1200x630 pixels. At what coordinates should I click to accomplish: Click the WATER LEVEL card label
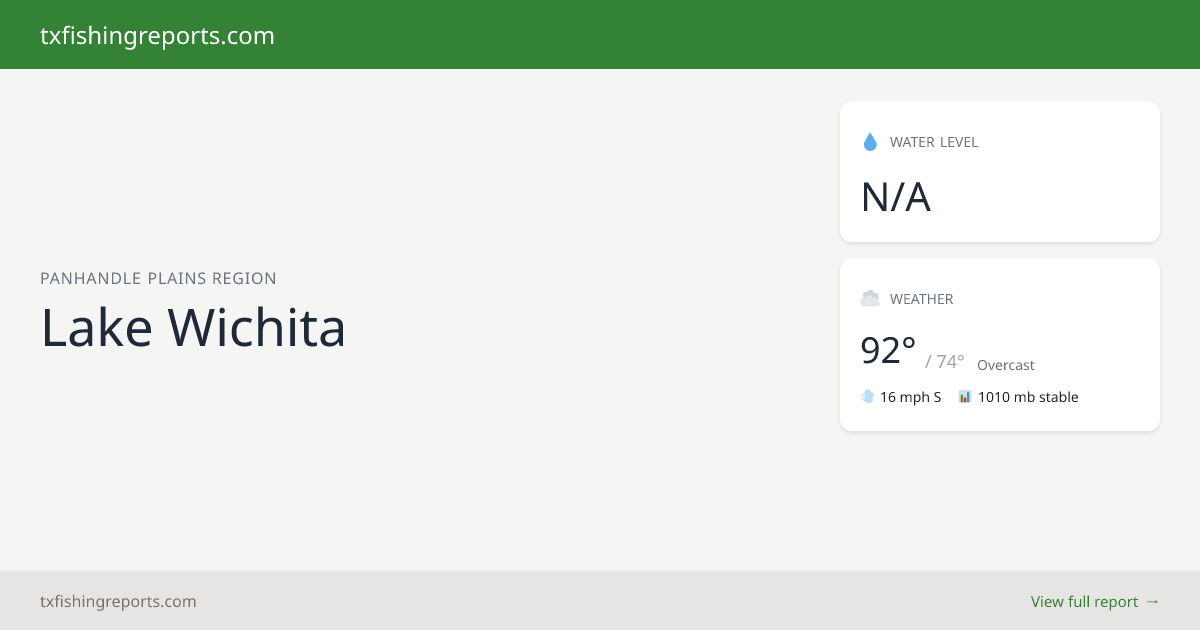[934, 142]
